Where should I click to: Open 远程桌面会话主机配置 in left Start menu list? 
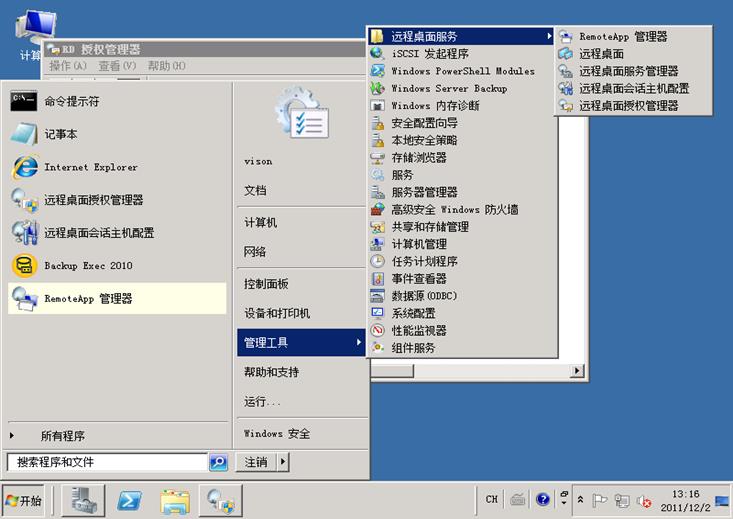pos(117,232)
